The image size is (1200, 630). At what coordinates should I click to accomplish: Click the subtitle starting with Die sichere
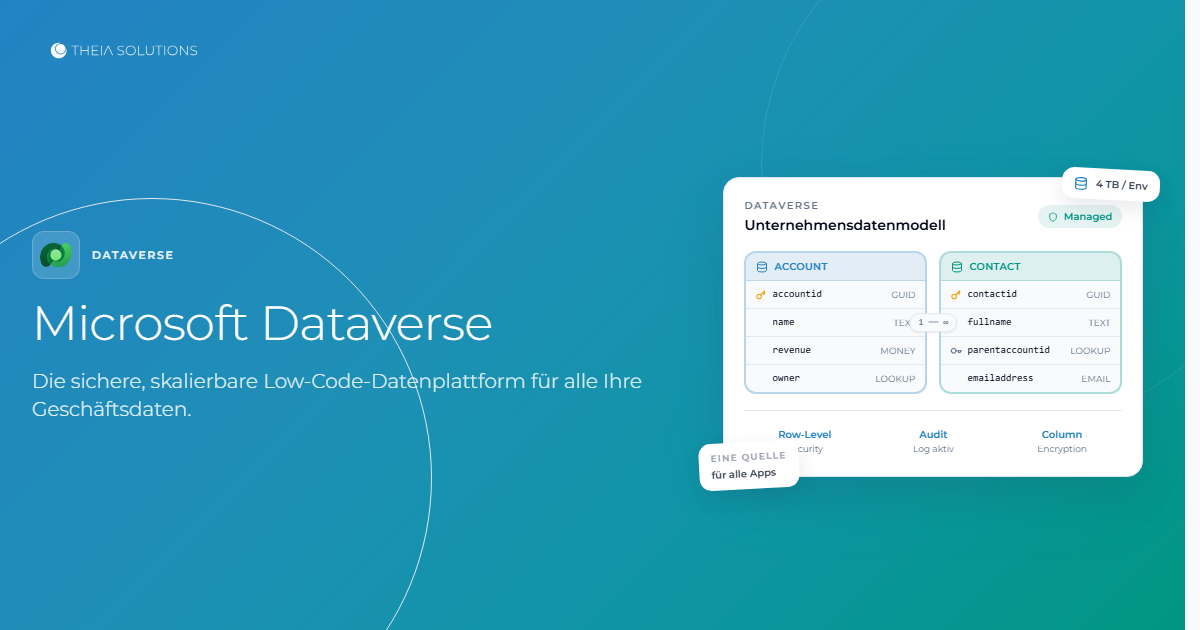click(x=337, y=395)
